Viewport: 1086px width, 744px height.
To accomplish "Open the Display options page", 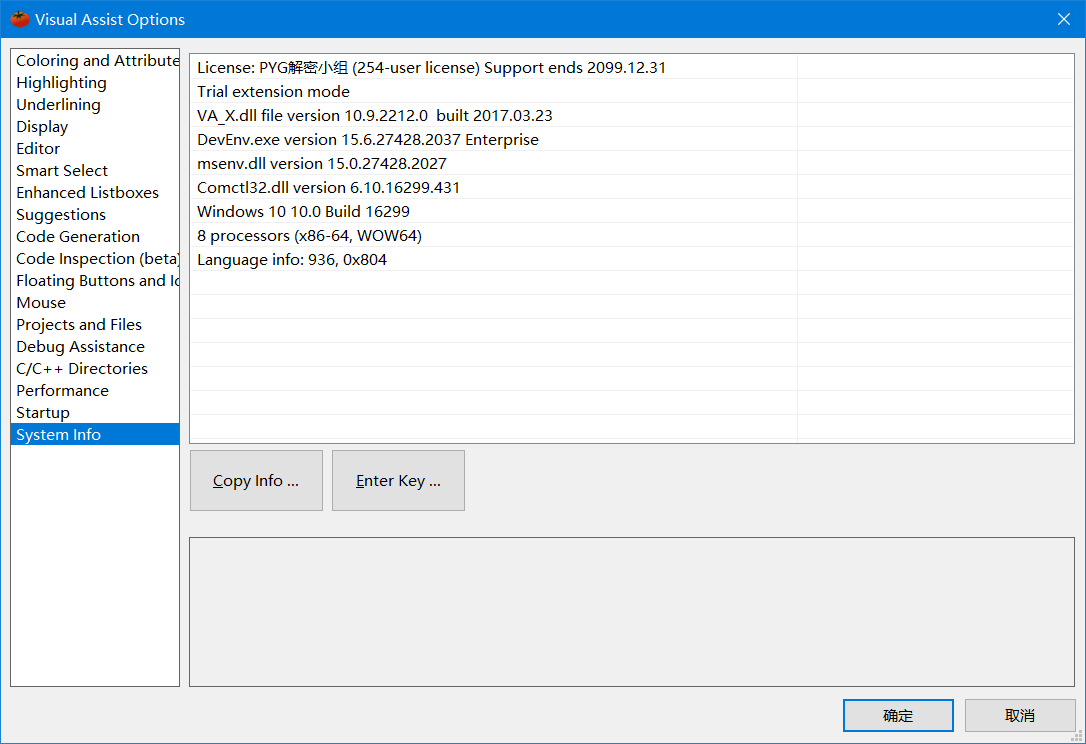I will (x=96, y=127).
